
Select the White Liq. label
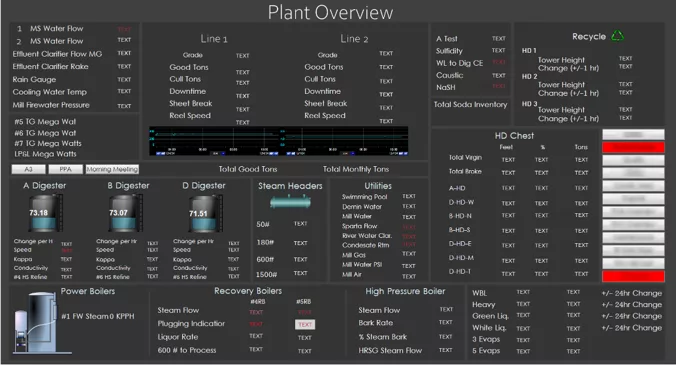pos(489,328)
